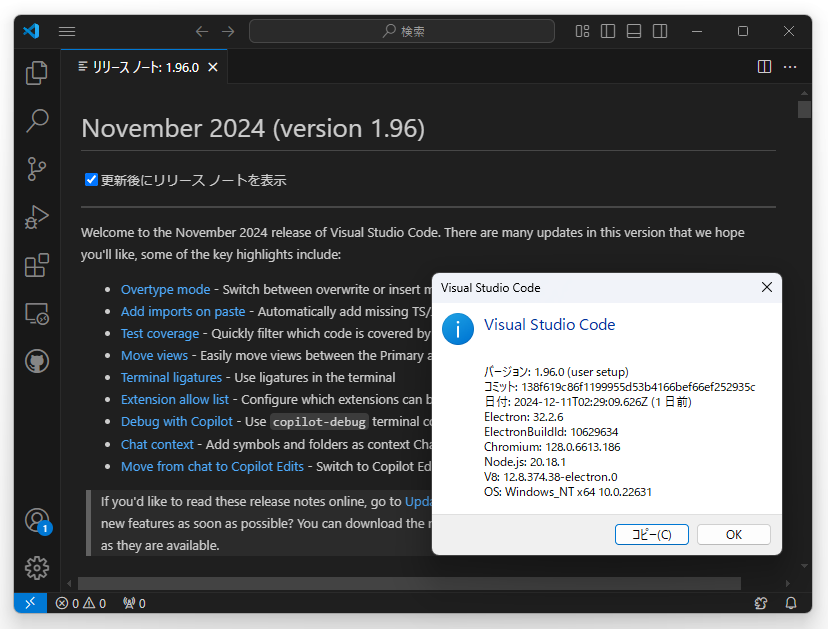Open the Source Control view
The width and height of the screenshot is (828, 629).
click(36, 169)
